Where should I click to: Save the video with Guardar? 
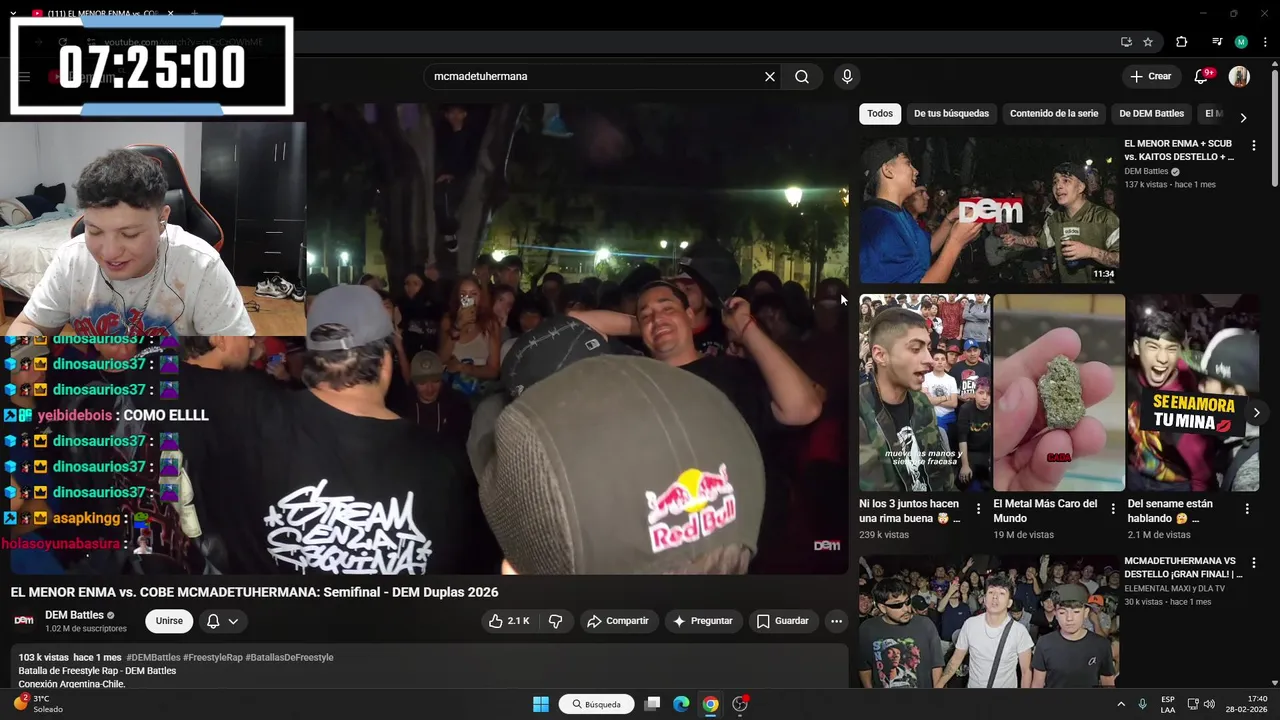coord(782,621)
